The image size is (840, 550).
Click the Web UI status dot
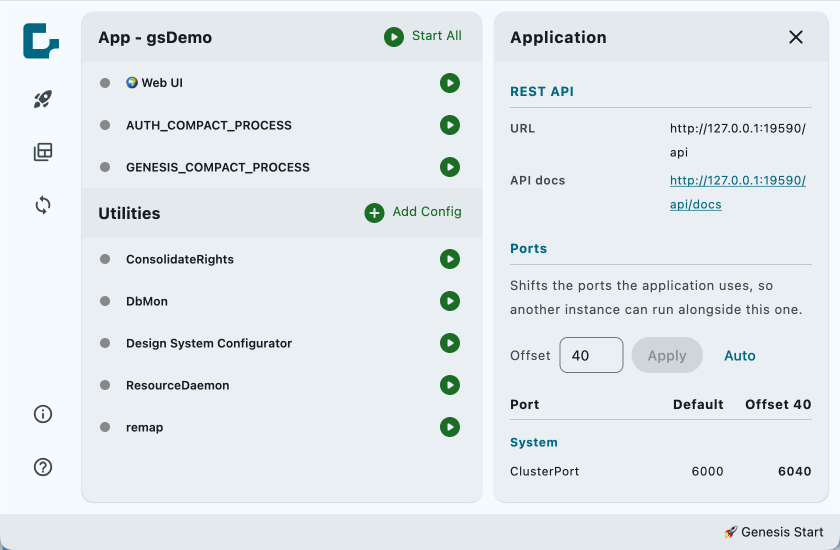tap(105, 83)
